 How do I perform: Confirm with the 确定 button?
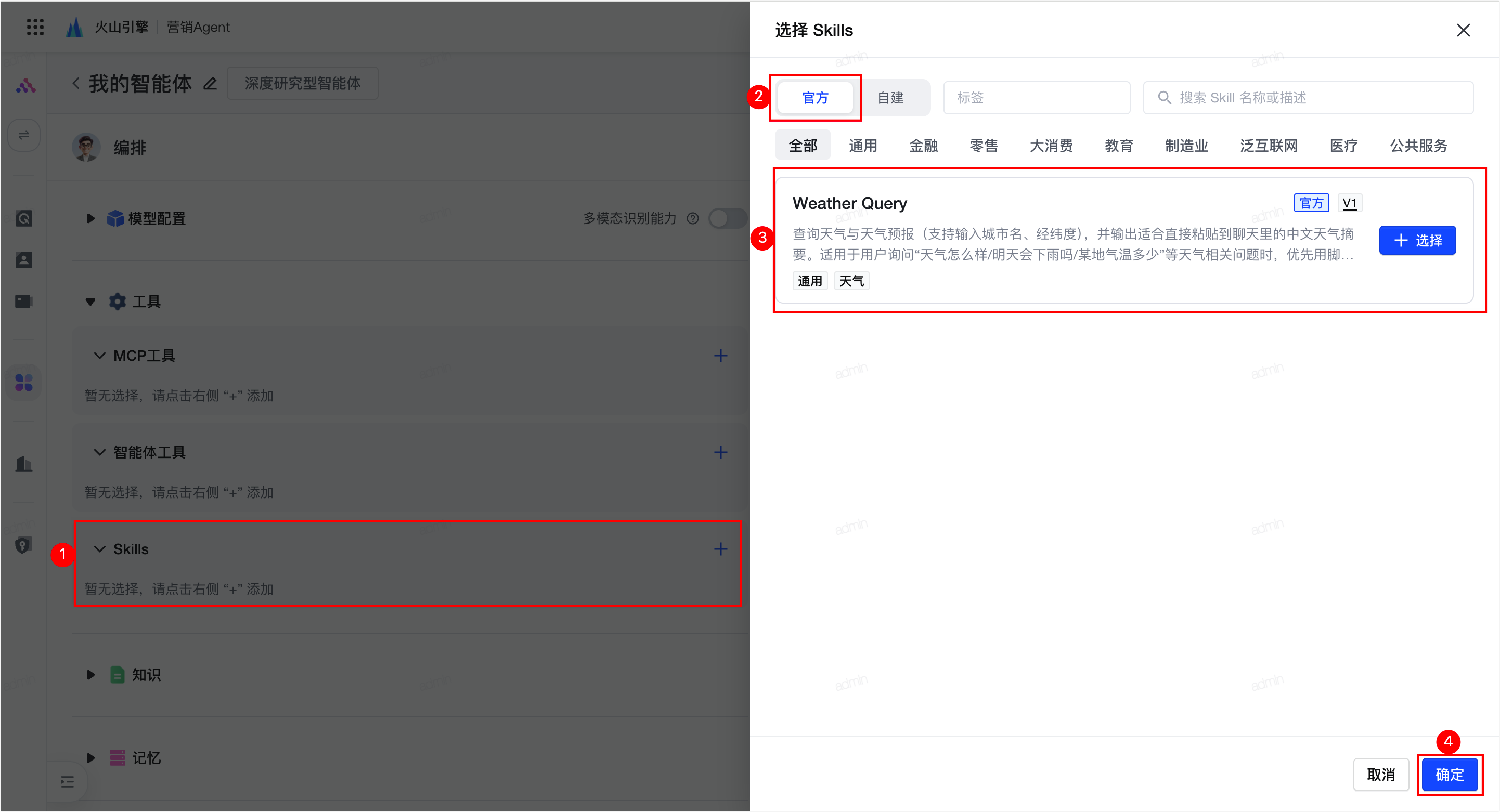(x=1449, y=774)
